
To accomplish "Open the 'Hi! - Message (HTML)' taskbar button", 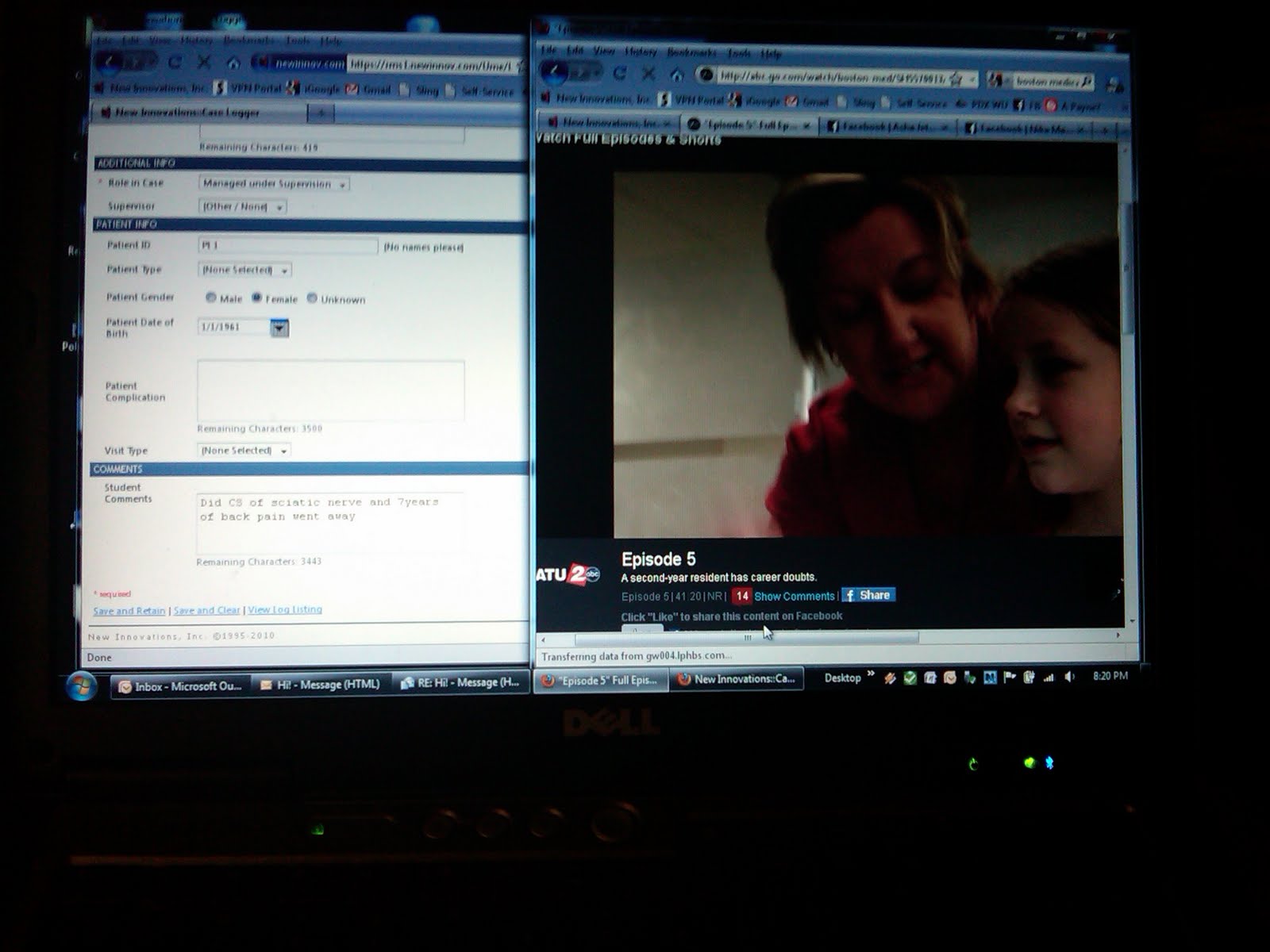I will (321, 684).
